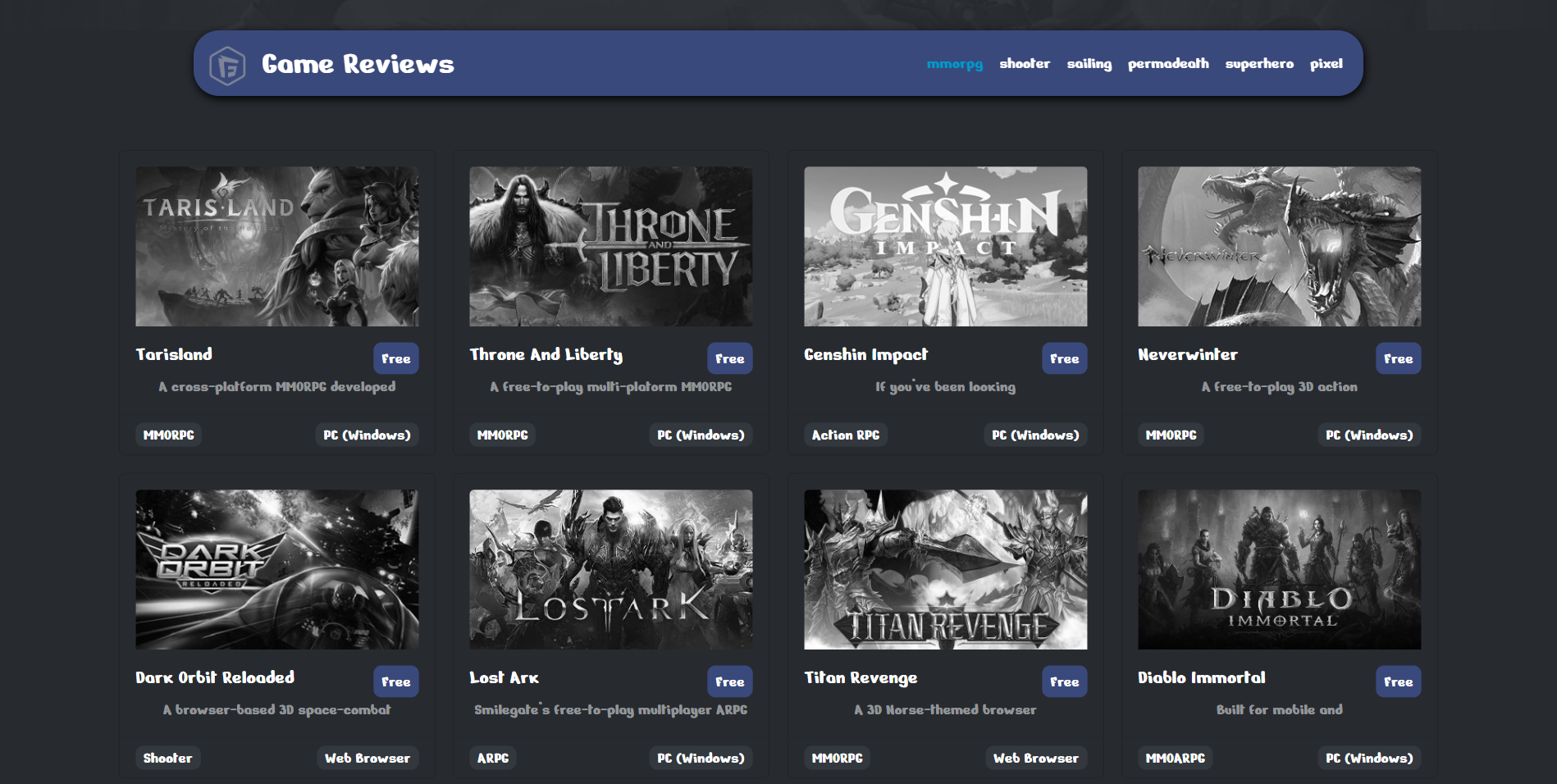Open the Titan Revenge cover image

tap(946, 570)
